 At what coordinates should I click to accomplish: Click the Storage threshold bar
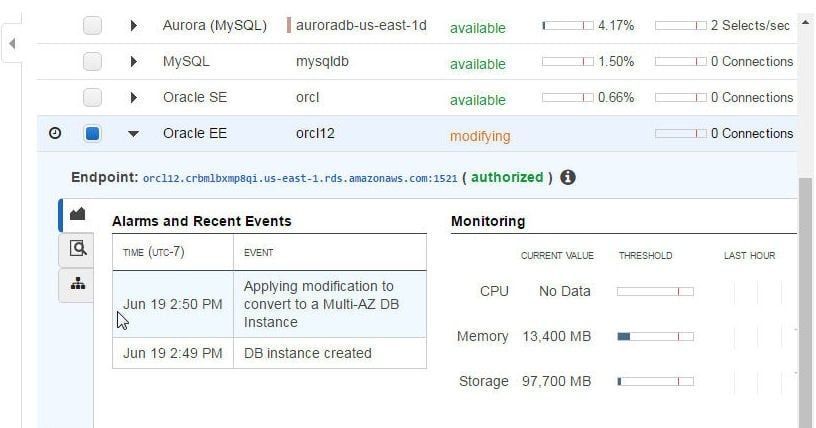[655, 382]
